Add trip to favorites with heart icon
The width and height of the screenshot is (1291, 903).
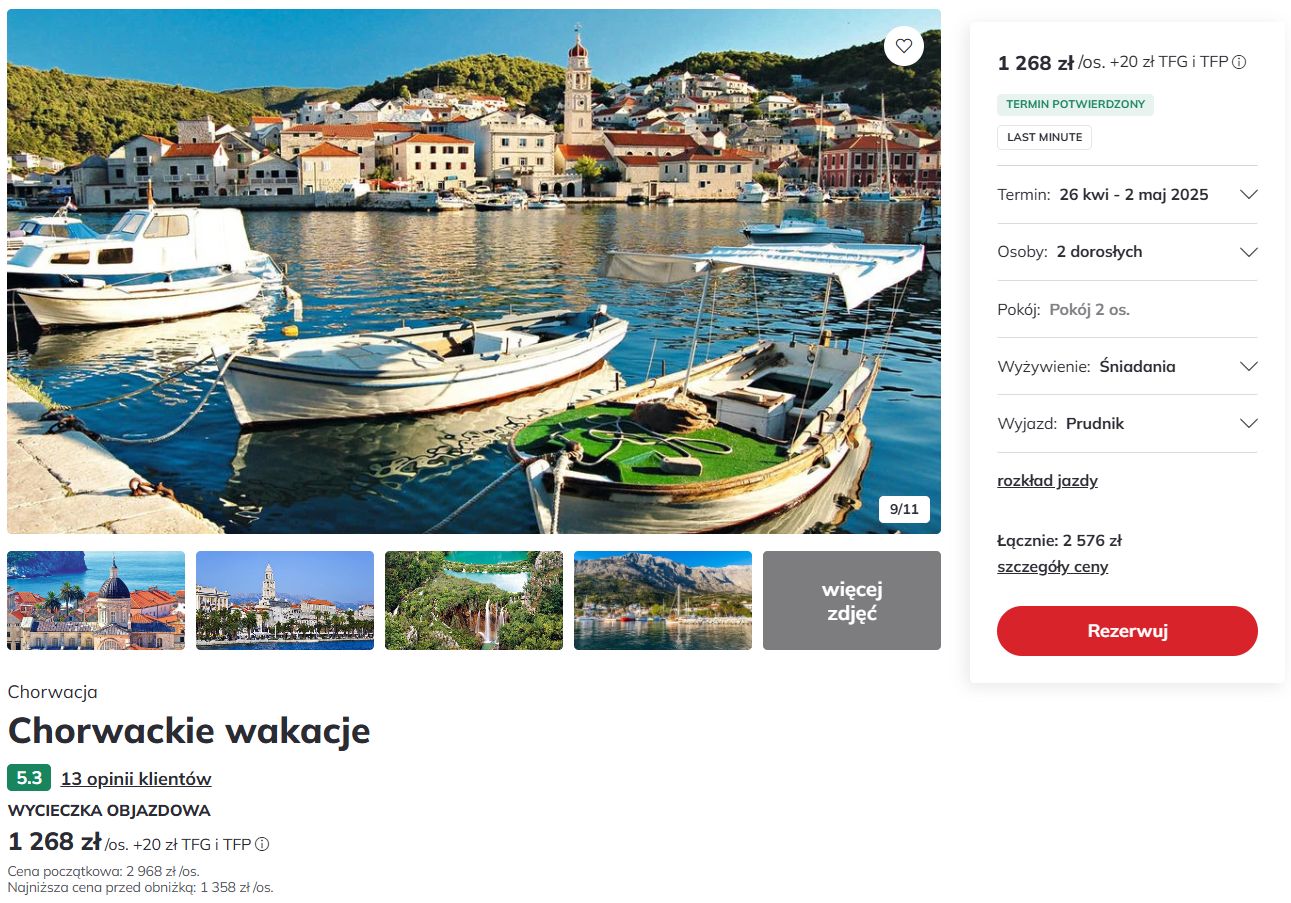(904, 46)
